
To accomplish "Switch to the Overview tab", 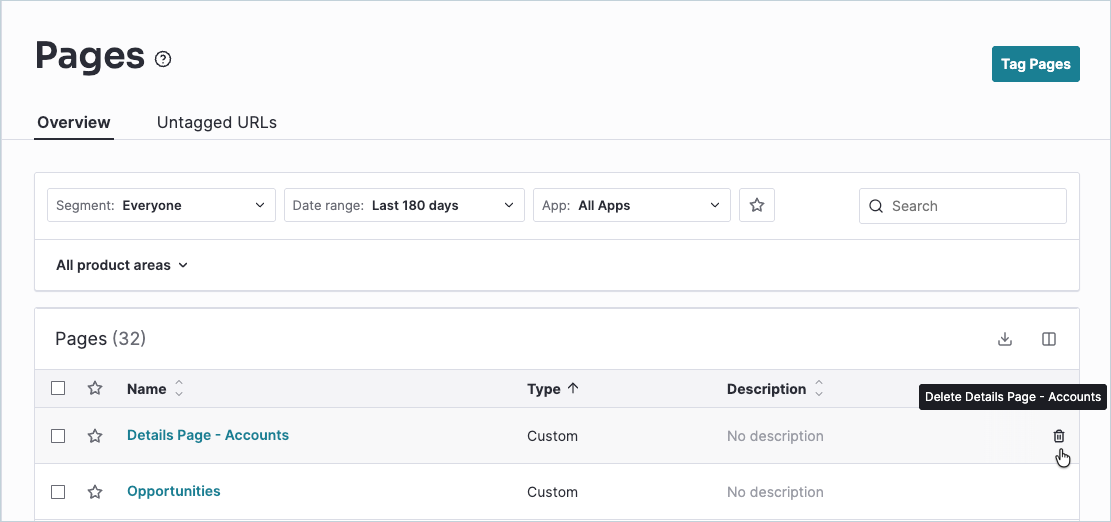I will pyautogui.click(x=74, y=123).
